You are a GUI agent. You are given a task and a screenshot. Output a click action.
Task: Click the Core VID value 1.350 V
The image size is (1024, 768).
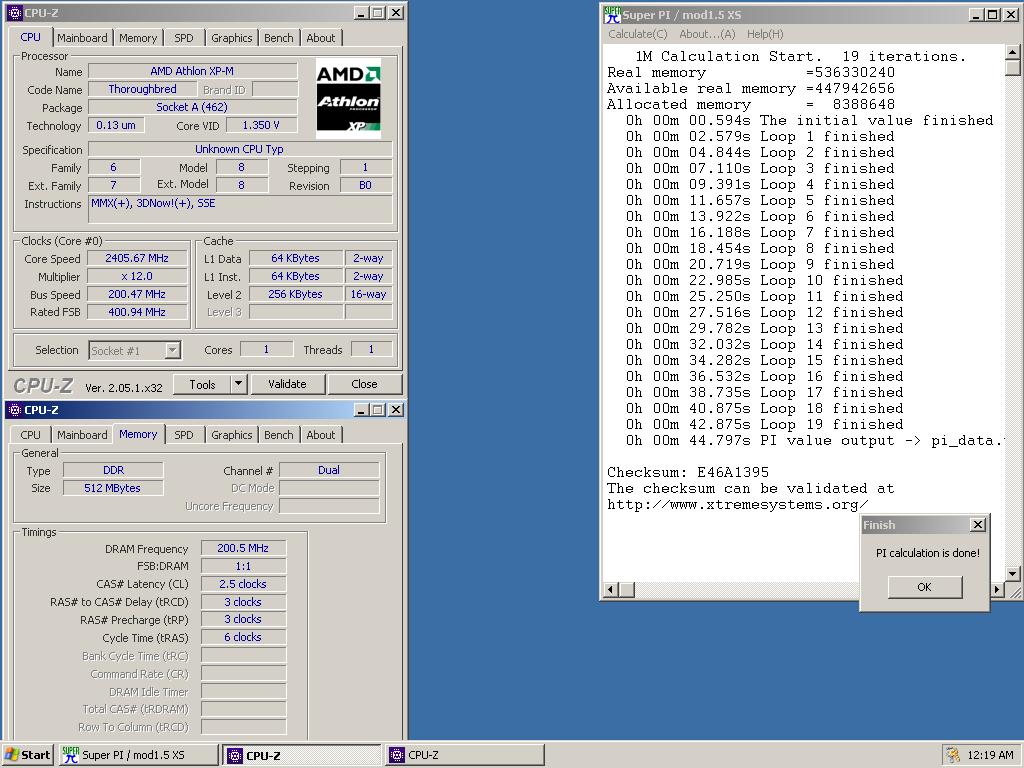261,125
